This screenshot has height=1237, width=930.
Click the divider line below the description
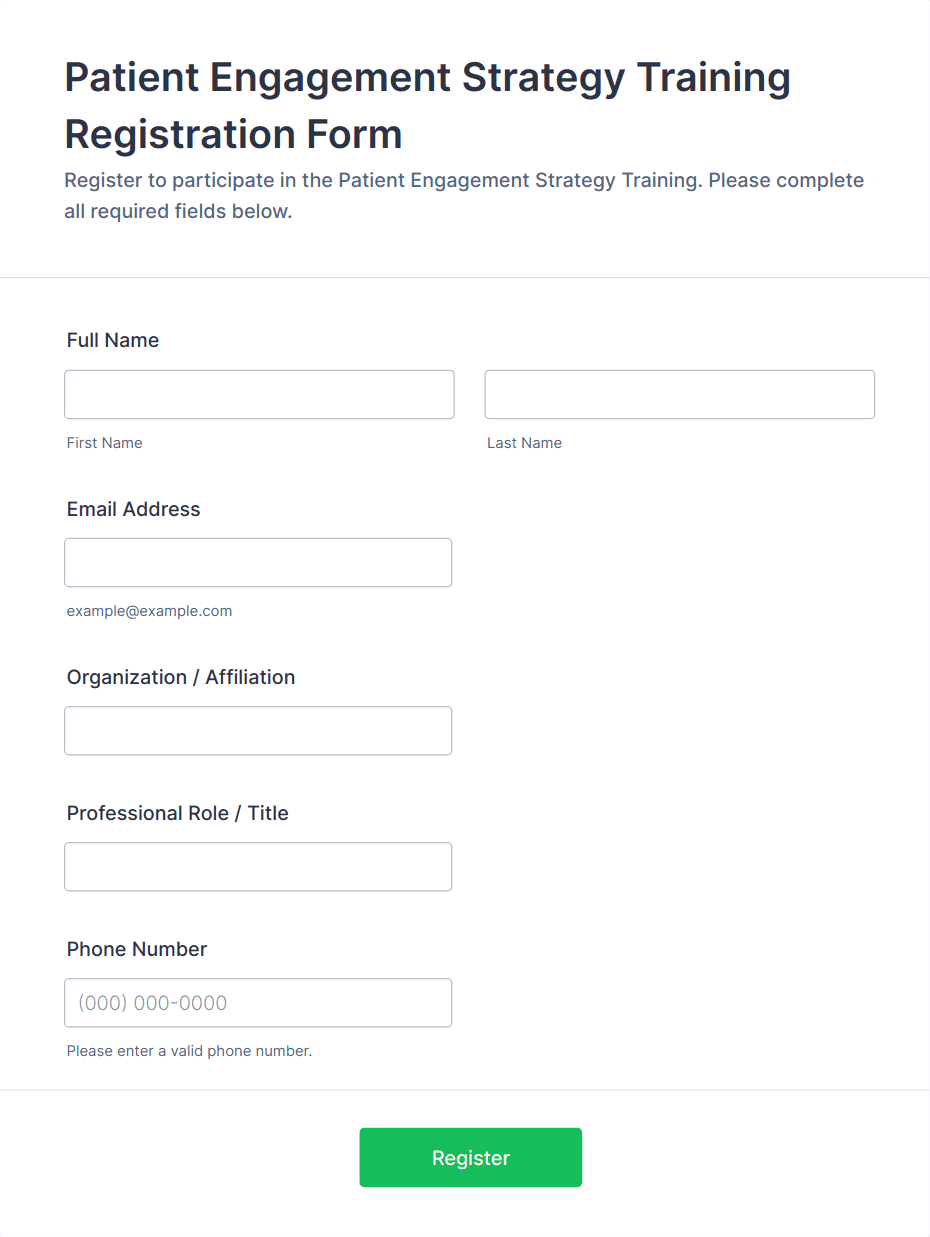coord(465,277)
